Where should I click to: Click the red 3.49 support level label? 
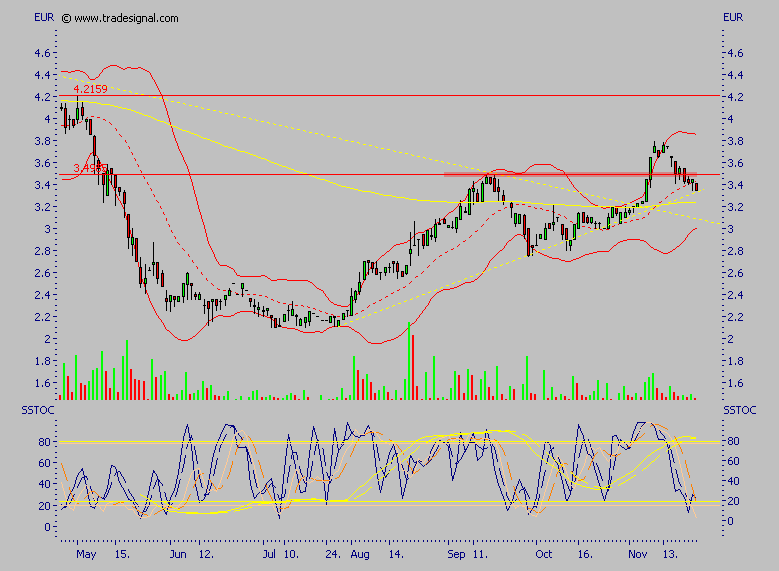[88, 168]
